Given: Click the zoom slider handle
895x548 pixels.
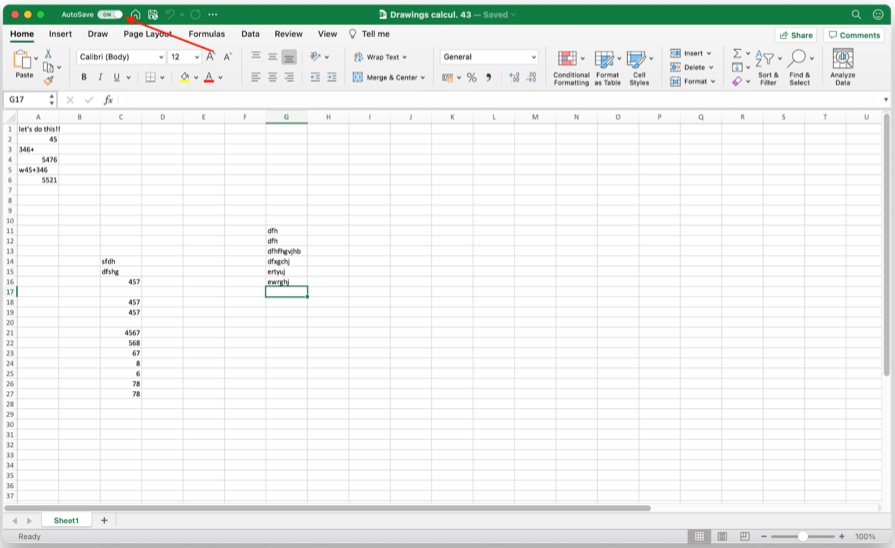Looking at the screenshot, I should tap(803, 537).
